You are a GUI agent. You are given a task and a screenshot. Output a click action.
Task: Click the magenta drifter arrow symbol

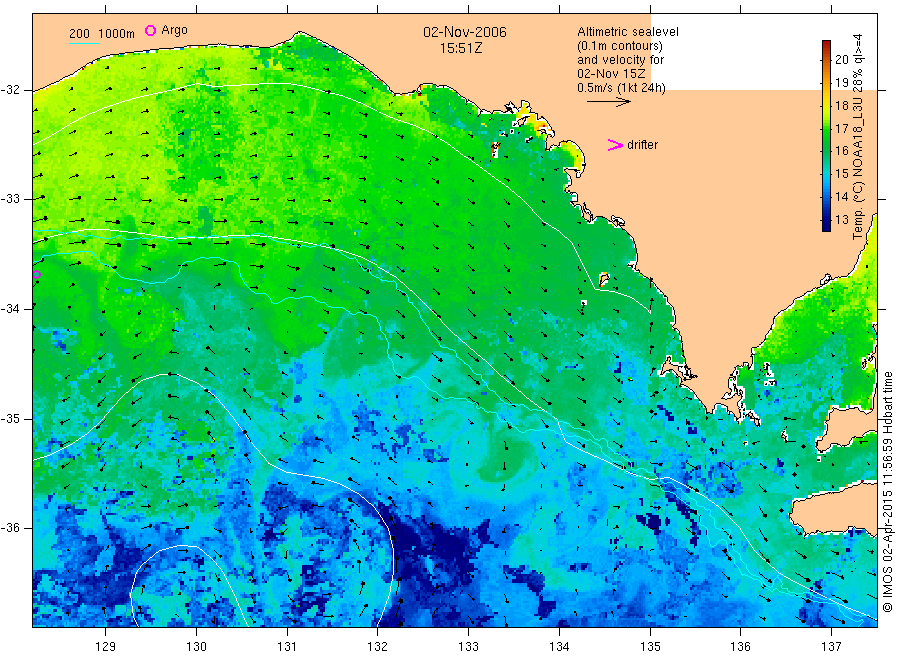coord(615,145)
